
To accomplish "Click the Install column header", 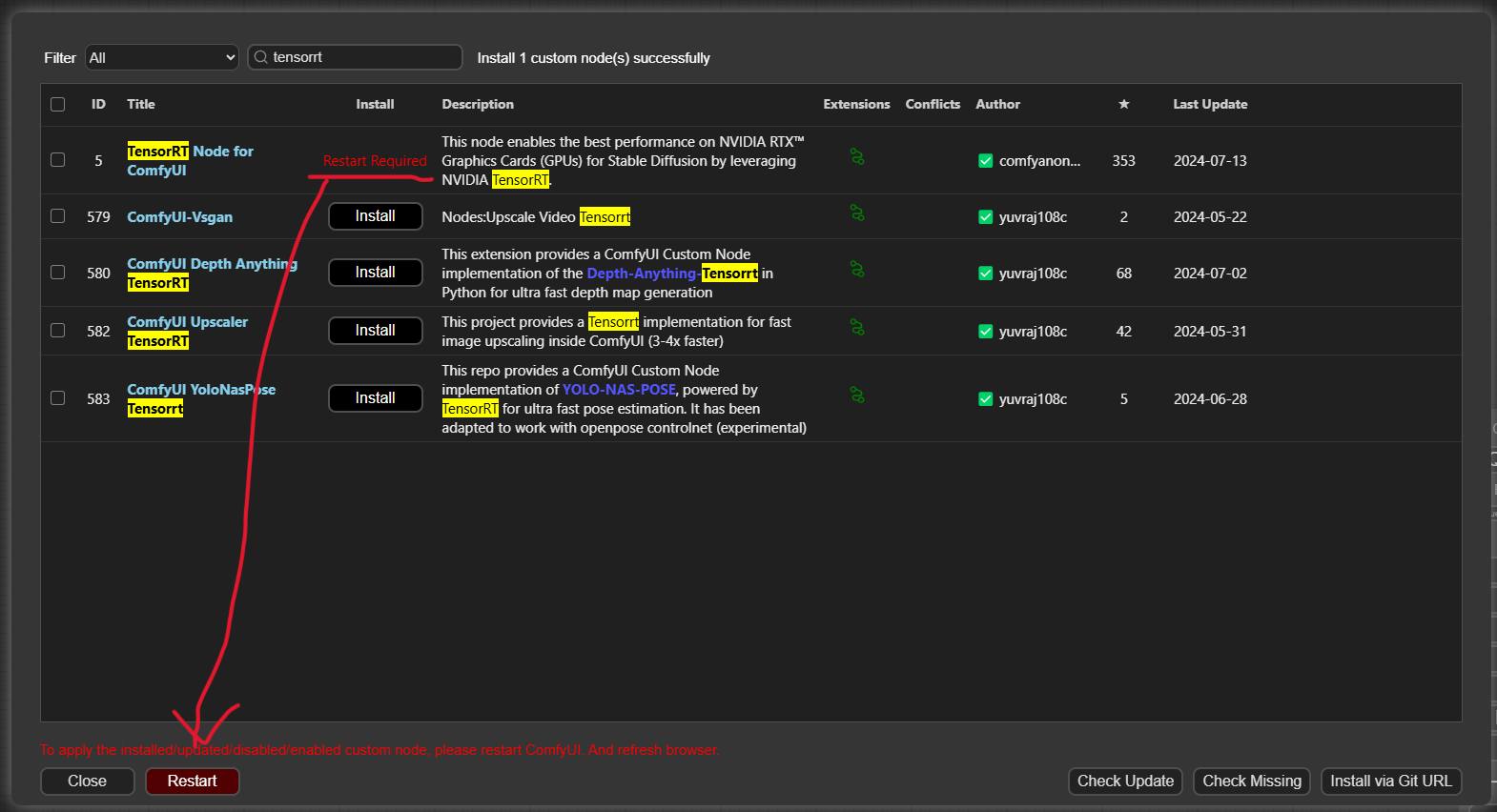I will [375, 104].
